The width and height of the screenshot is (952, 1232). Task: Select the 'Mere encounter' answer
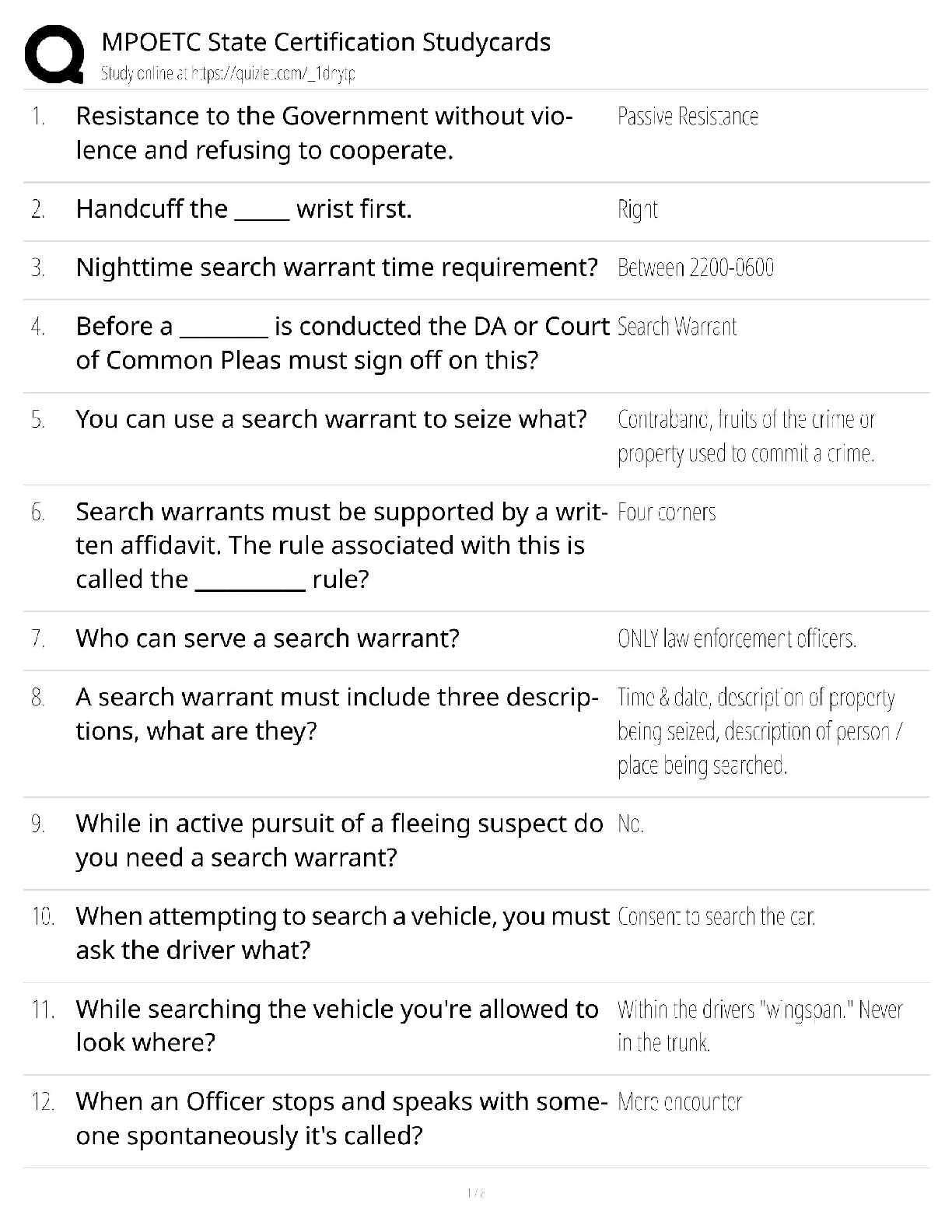coord(680,1102)
